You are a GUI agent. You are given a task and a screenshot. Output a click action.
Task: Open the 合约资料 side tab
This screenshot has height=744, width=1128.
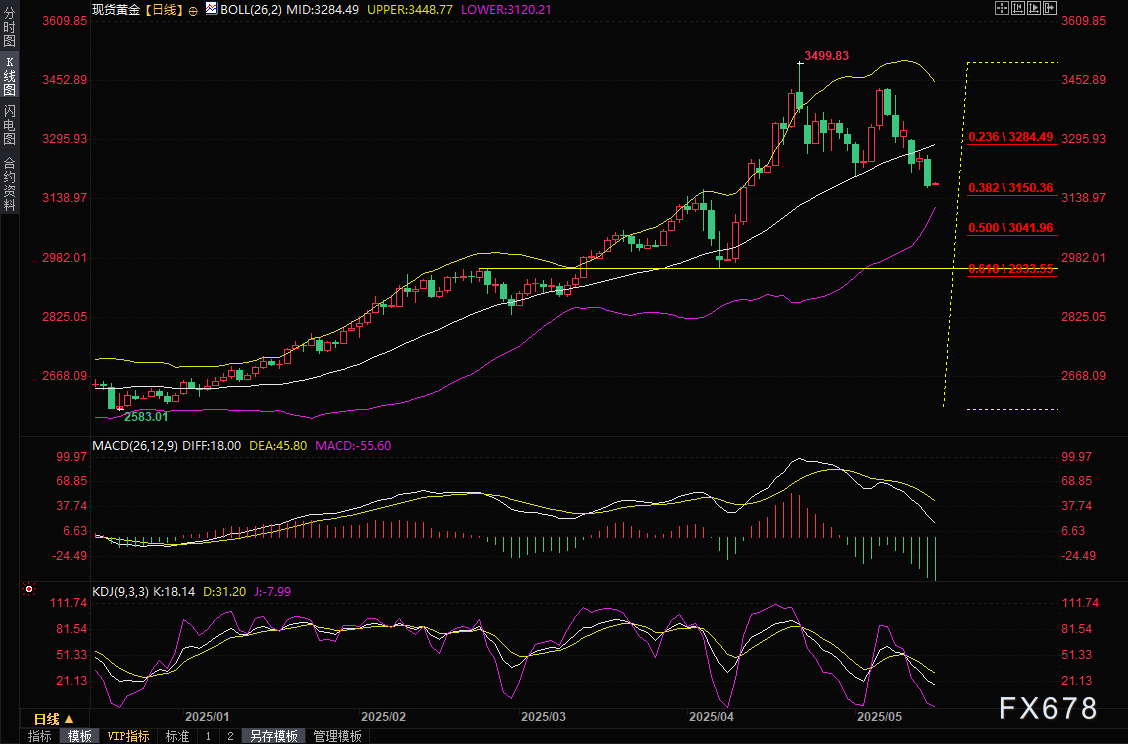click(x=9, y=184)
